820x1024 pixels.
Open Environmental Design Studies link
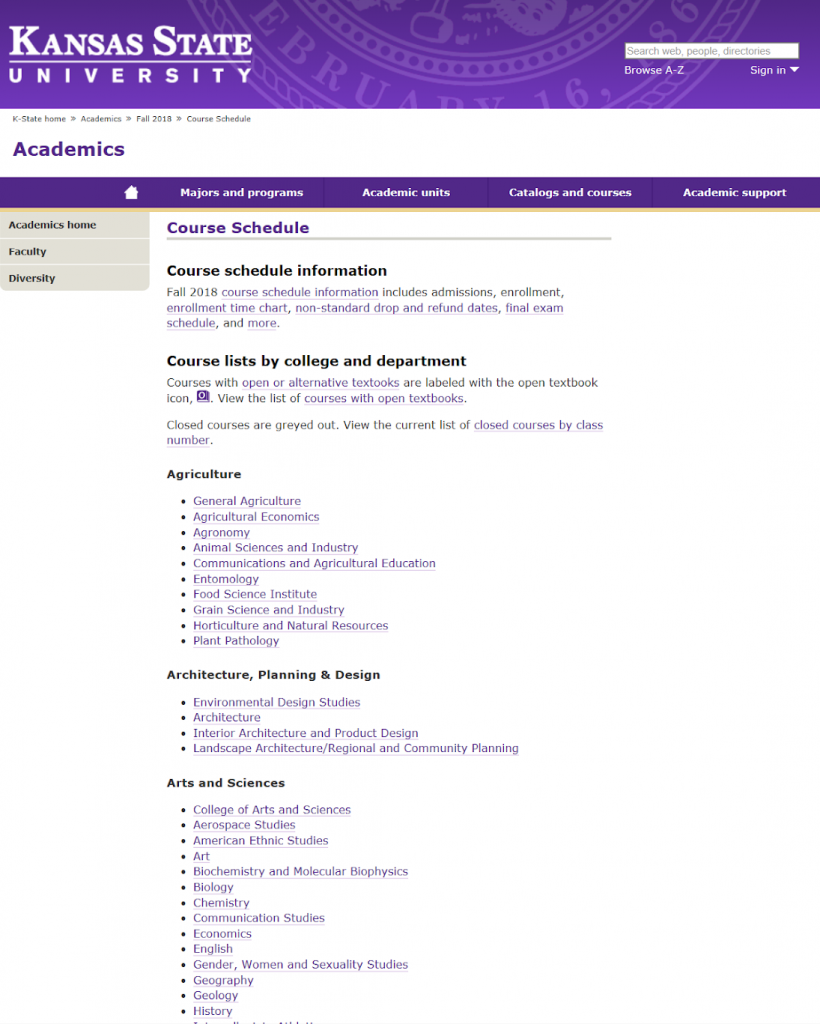[x=277, y=702]
